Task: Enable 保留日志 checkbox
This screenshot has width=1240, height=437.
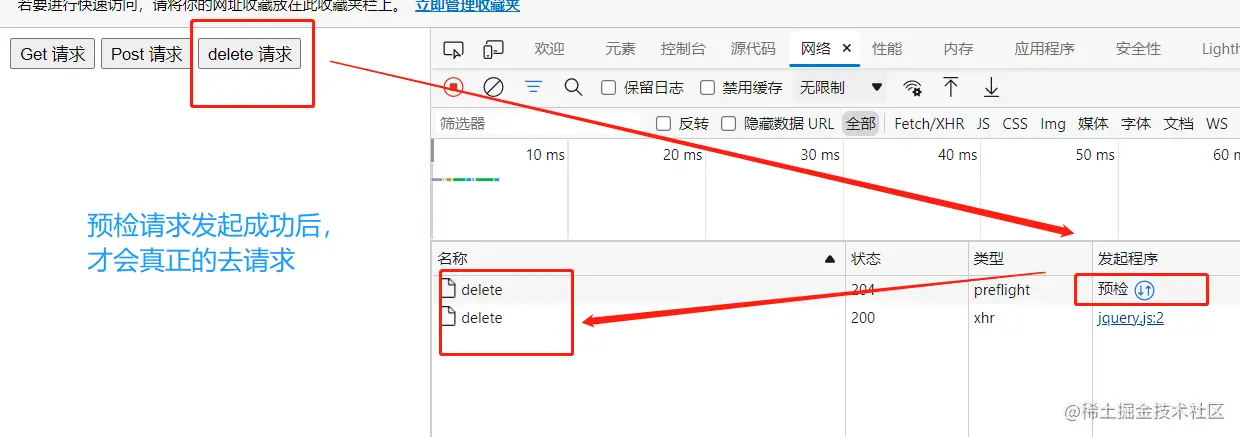Action: click(x=608, y=88)
